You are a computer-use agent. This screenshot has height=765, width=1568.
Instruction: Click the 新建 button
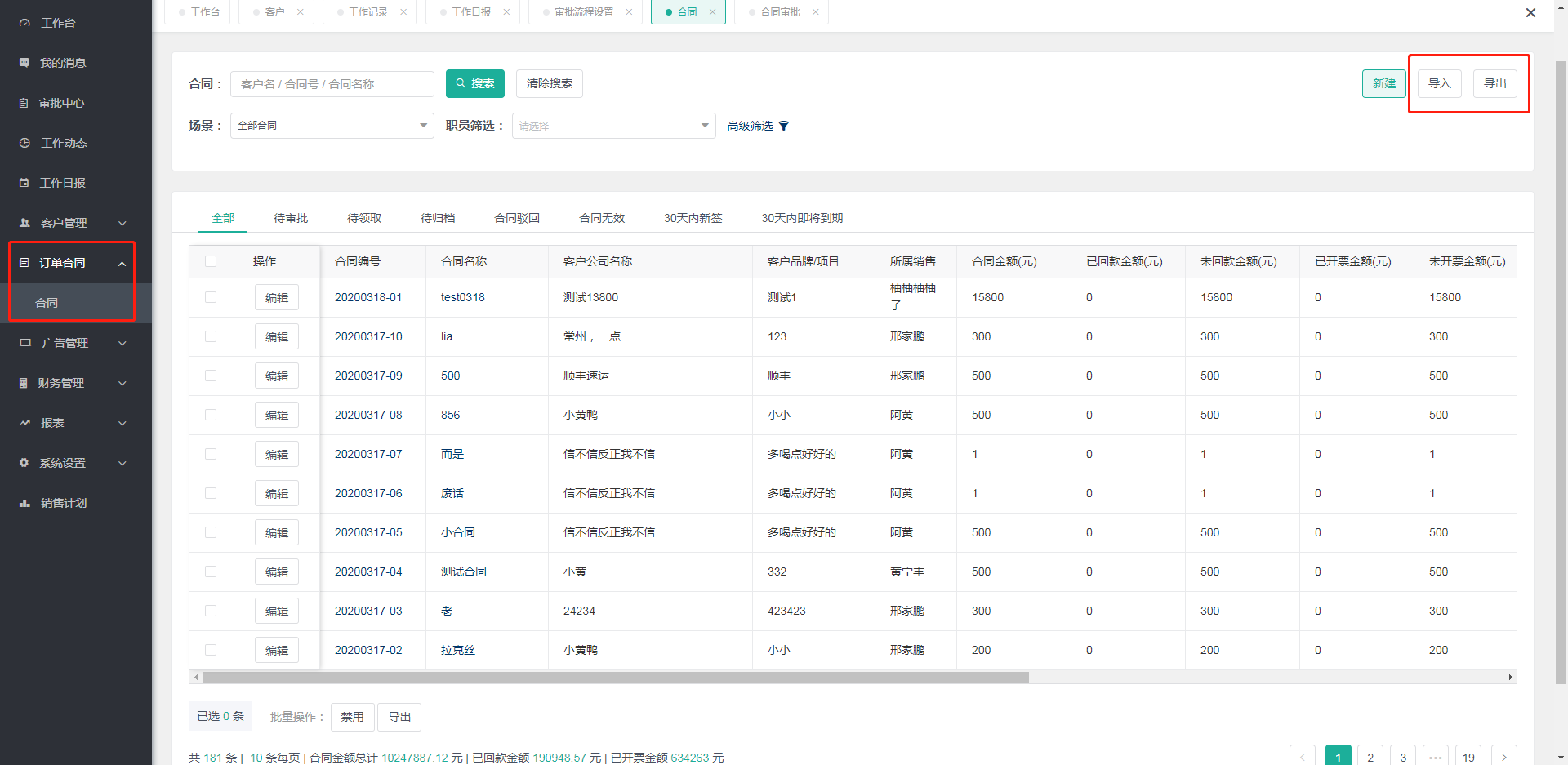click(1384, 83)
